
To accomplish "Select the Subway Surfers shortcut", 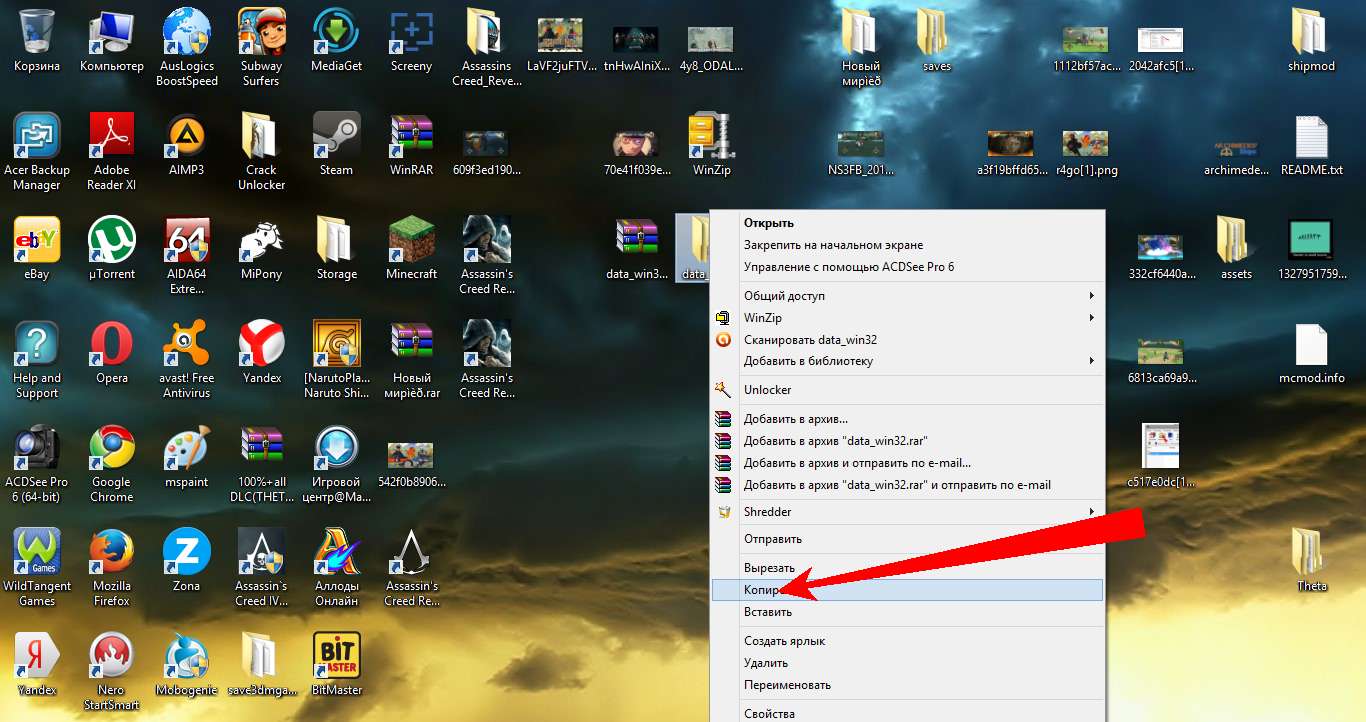I will 261,32.
